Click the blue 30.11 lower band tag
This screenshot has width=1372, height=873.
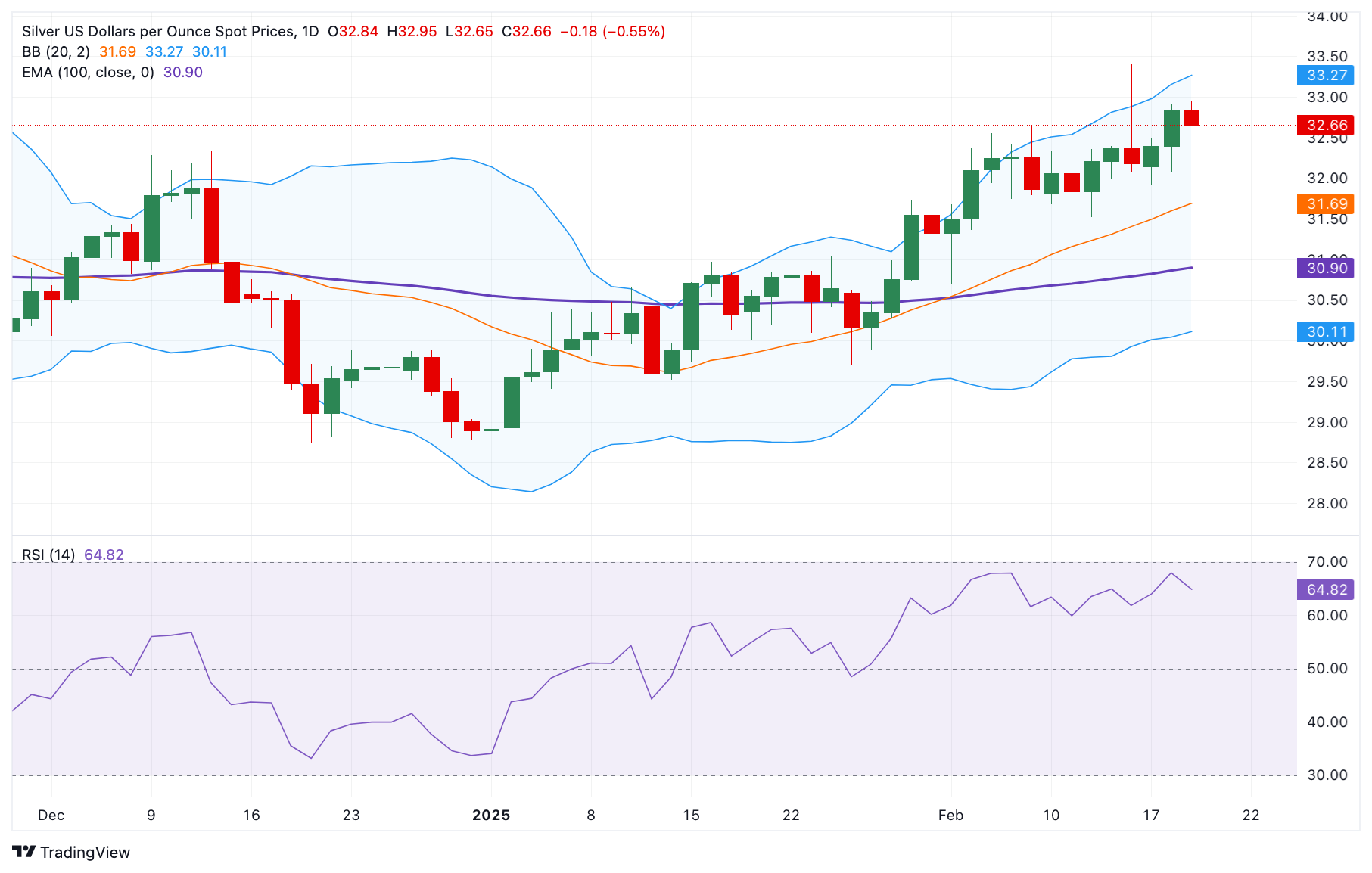[1327, 331]
